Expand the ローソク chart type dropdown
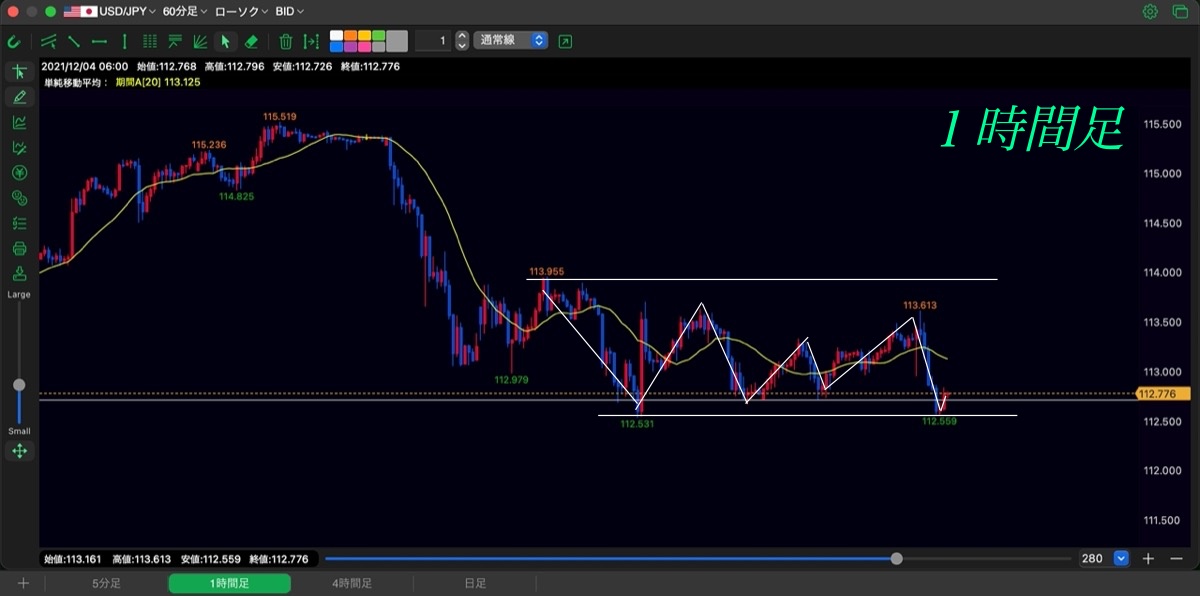This screenshot has height=596, width=1200. (240, 12)
